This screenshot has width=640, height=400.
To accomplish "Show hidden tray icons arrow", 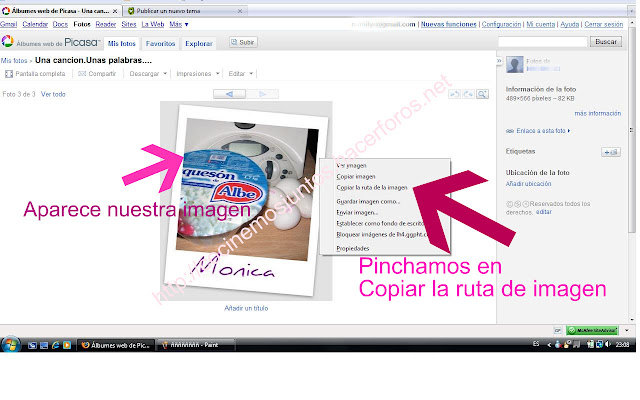I will click(x=549, y=345).
